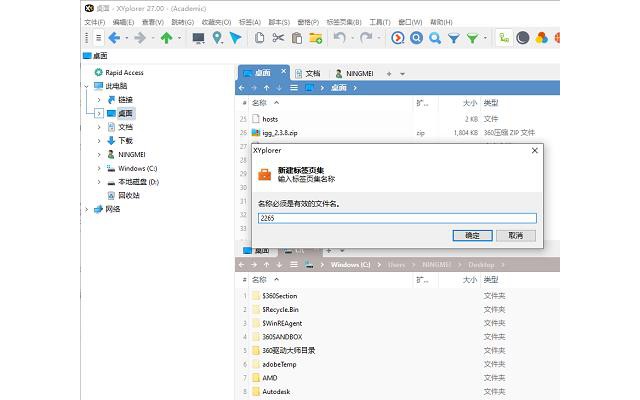Click the Cut scissors icon
Screen dimensions: 640x400
[278, 38]
